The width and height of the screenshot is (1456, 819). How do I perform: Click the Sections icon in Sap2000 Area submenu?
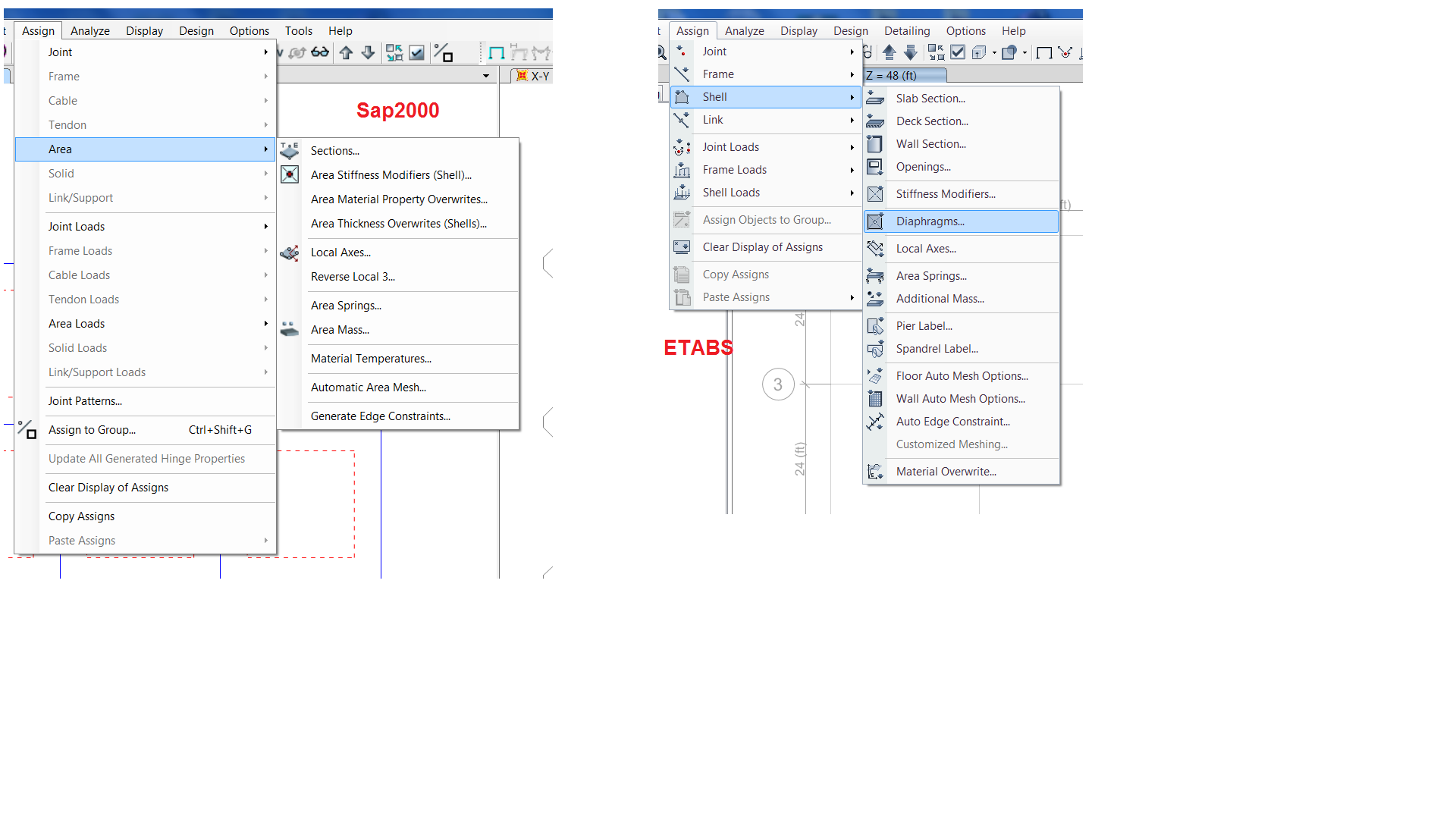pos(290,150)
